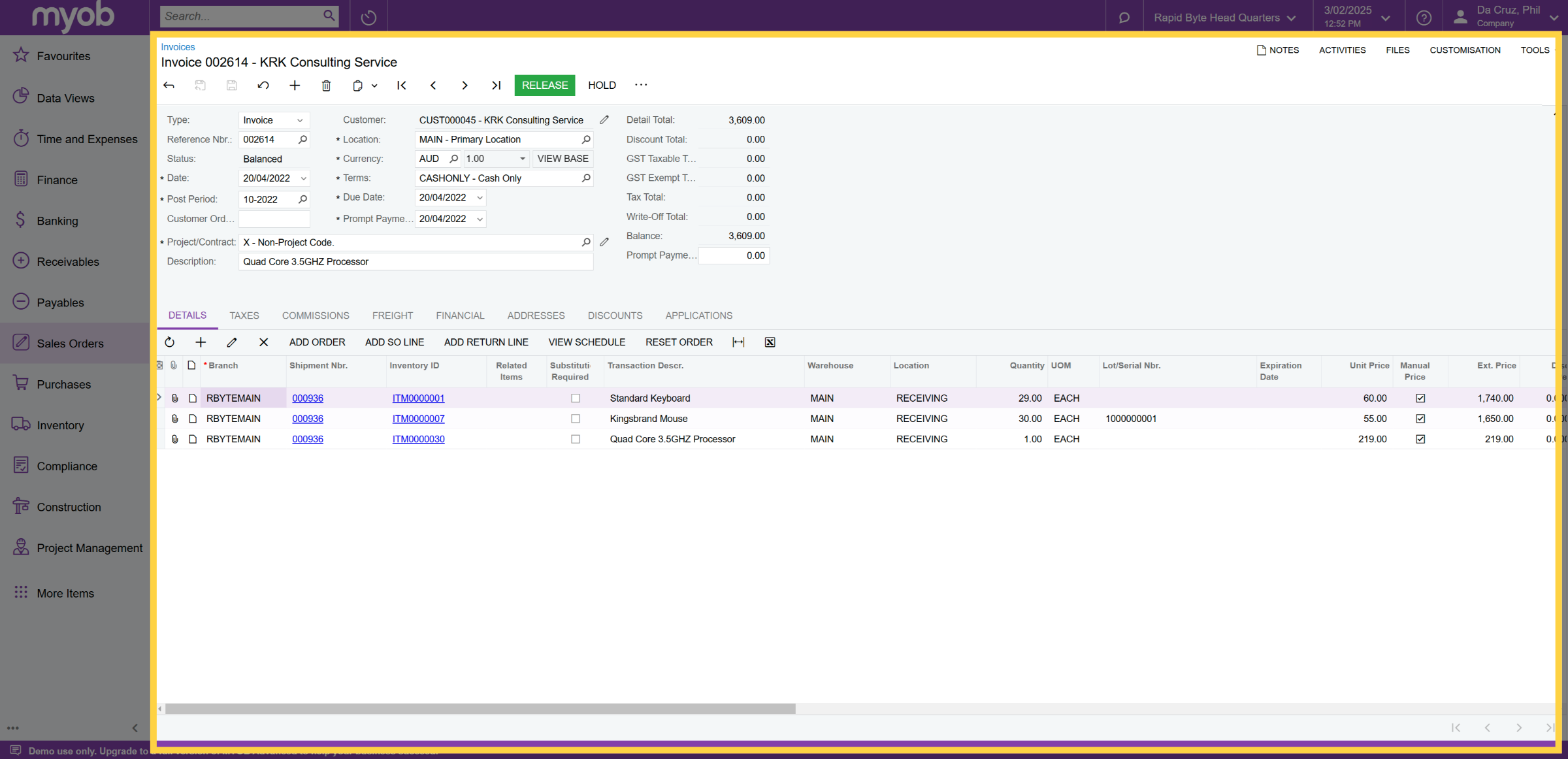
Task: Edit customer with pencil icon
Action: (x=604, y=120)
